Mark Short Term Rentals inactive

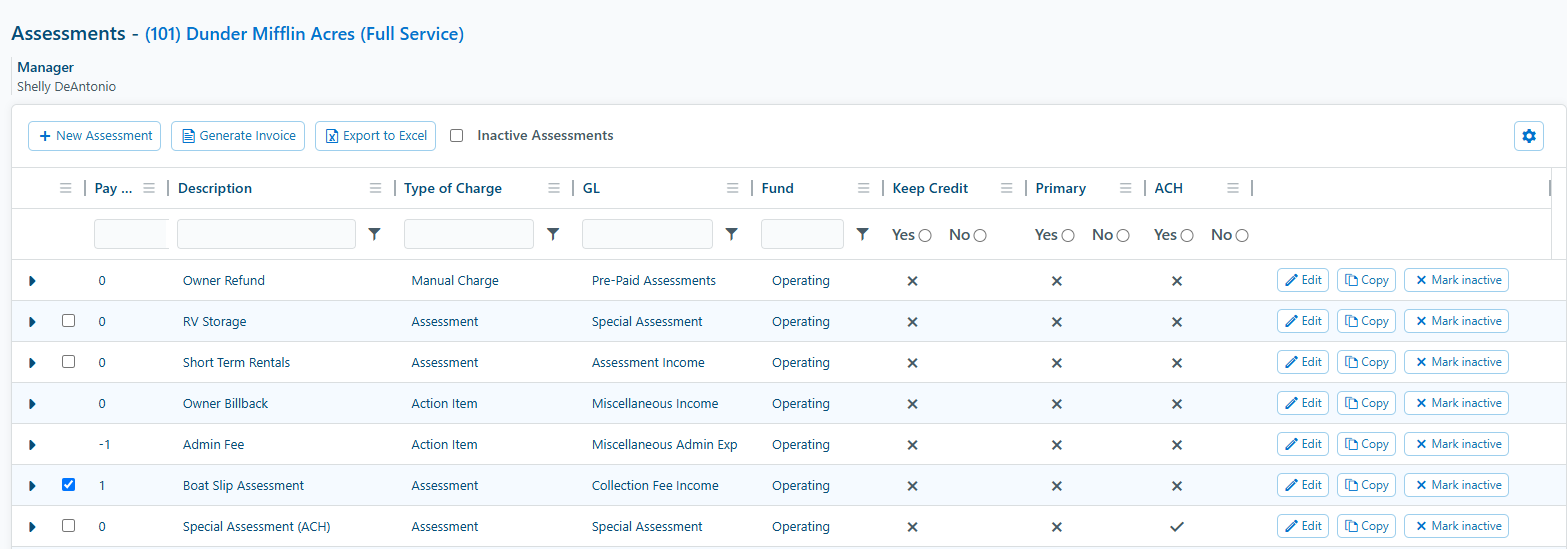point(1457,362)
